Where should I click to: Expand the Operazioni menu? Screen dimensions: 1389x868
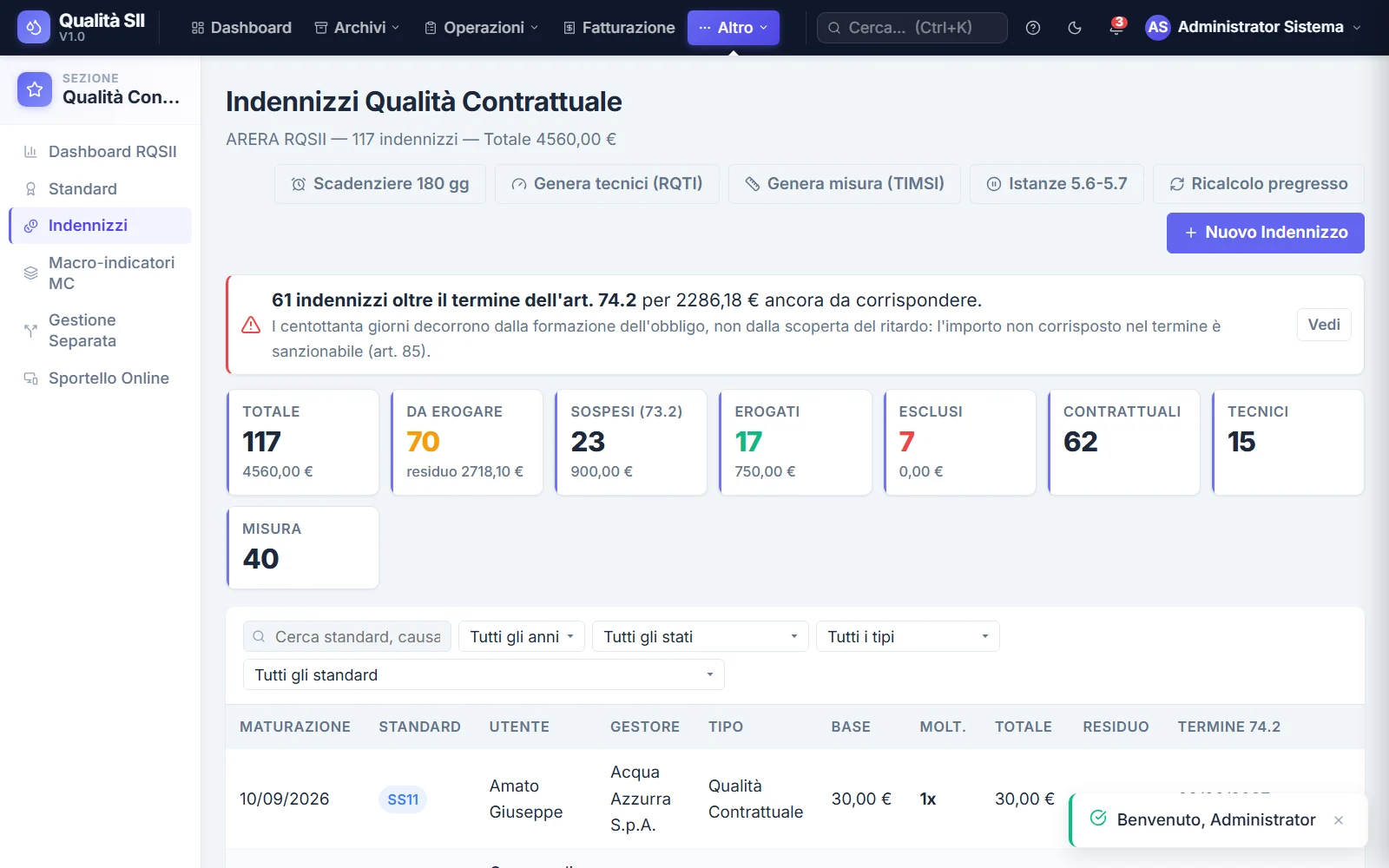click(482, 28)
